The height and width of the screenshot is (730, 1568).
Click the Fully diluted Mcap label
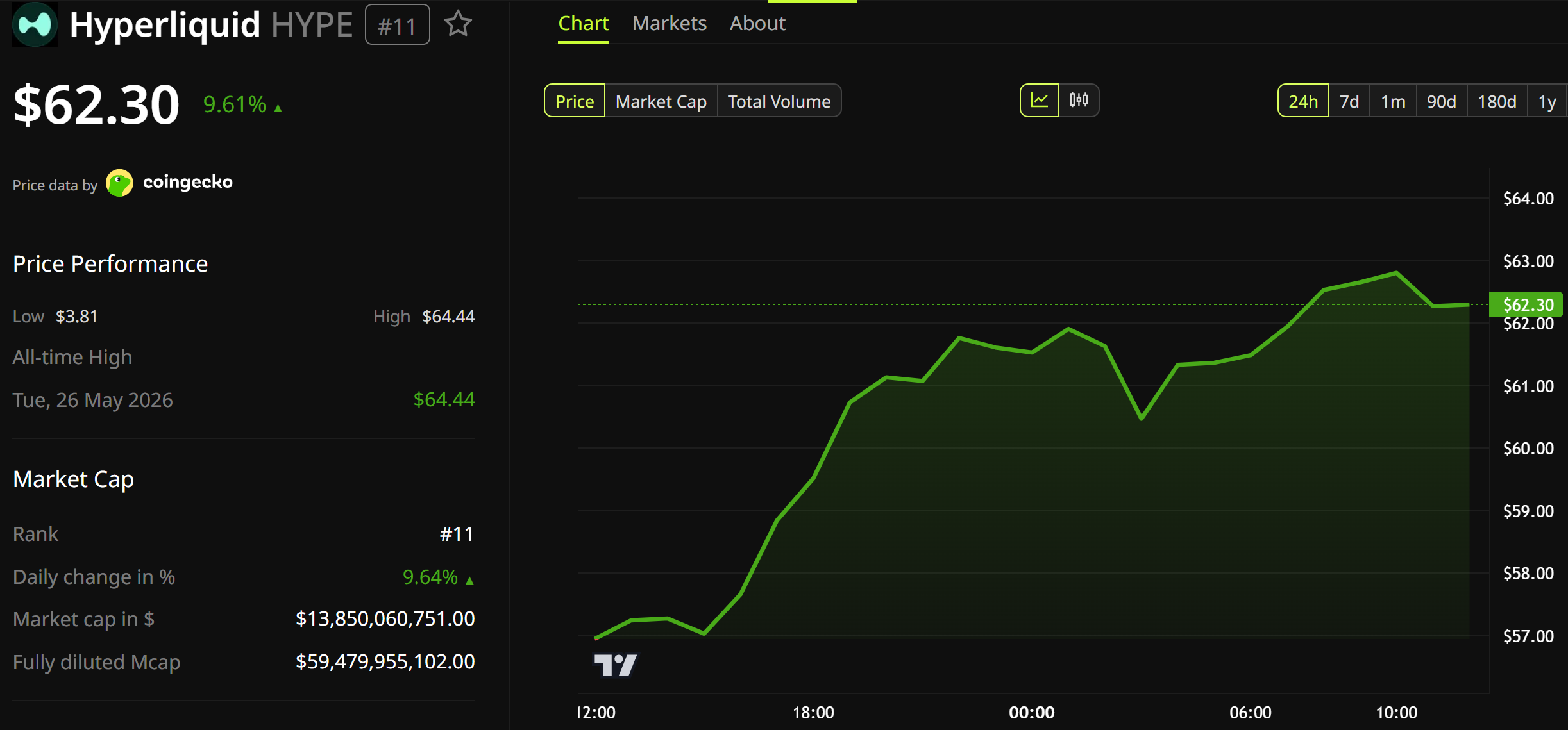(x=97, y=662)
